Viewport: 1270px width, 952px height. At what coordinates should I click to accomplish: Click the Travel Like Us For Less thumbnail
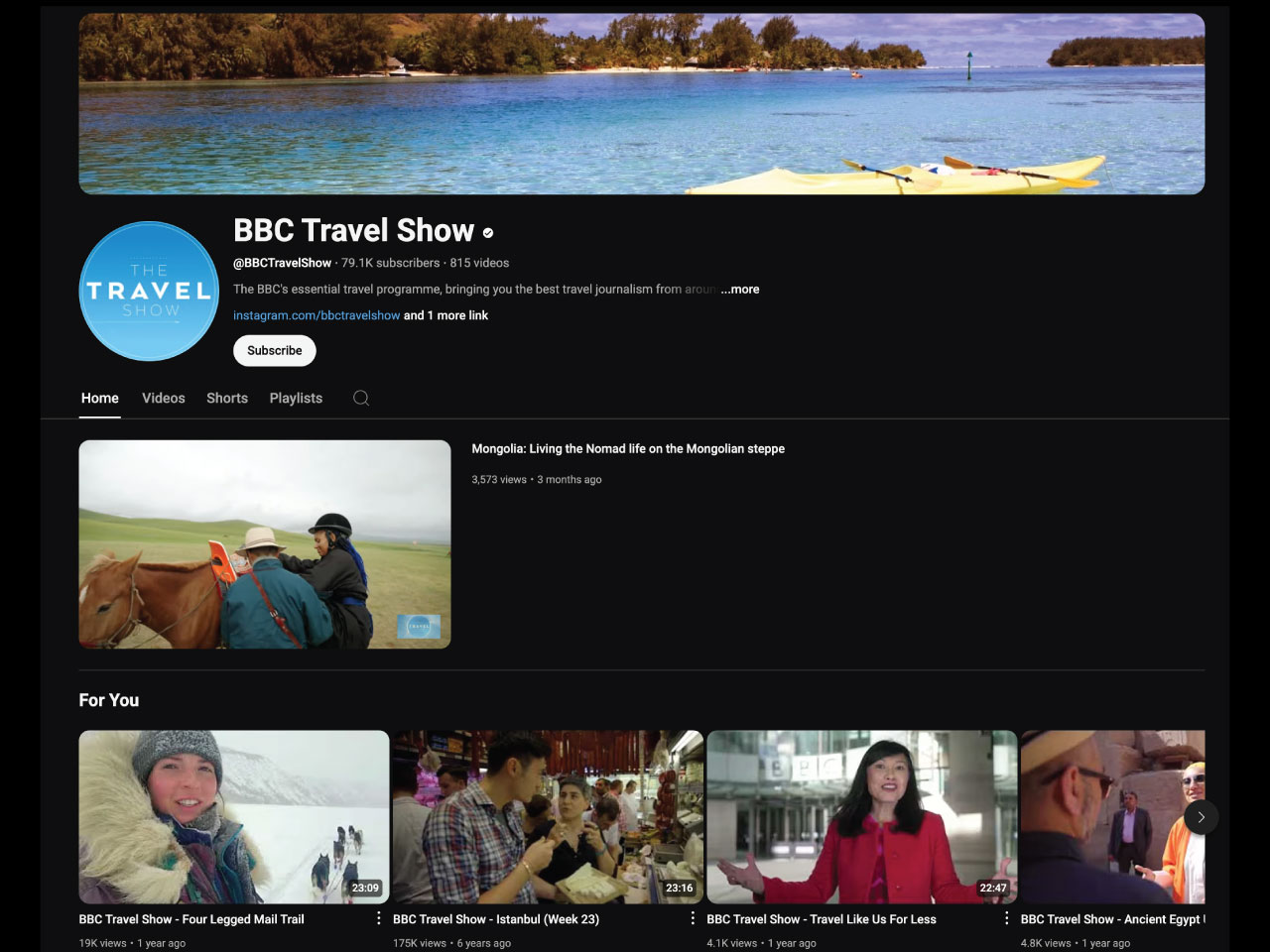click(x=862, y=817)
